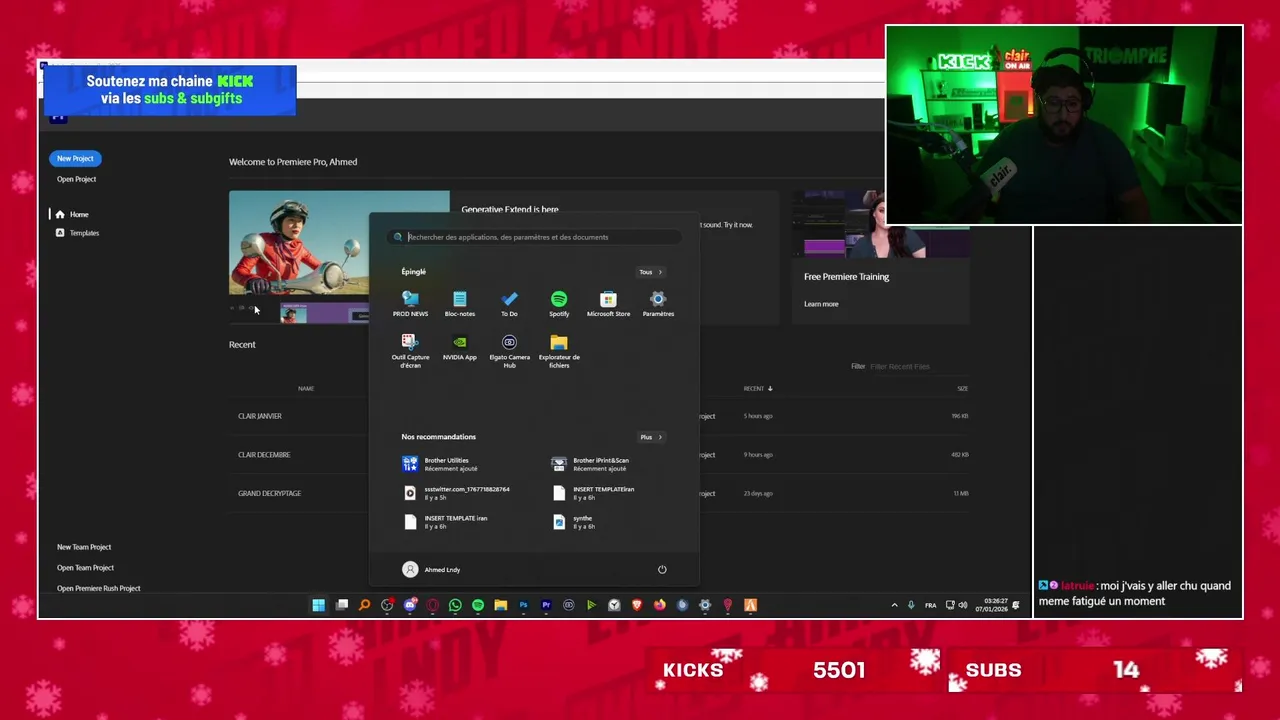Image resolution: width=1280 pixels, height=720 pixels.
Task: Click Open Premiere Rush Project link
Action: pyautogui.click(x=98, y=588)
